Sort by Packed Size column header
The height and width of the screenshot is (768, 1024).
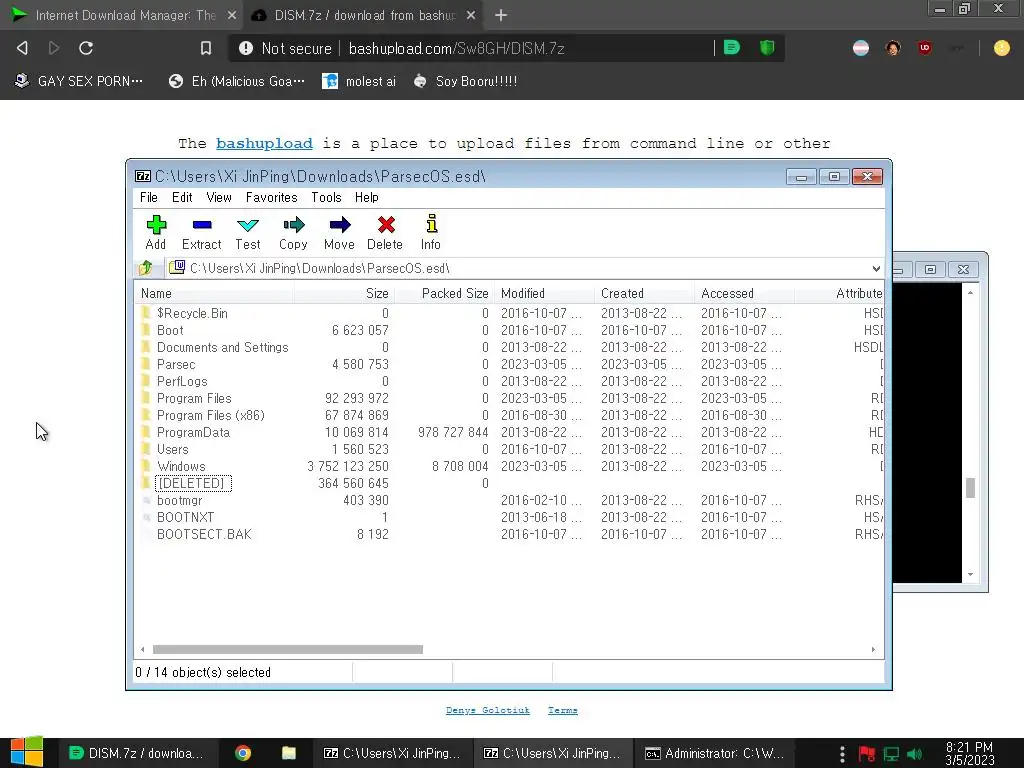coord(444,293)
